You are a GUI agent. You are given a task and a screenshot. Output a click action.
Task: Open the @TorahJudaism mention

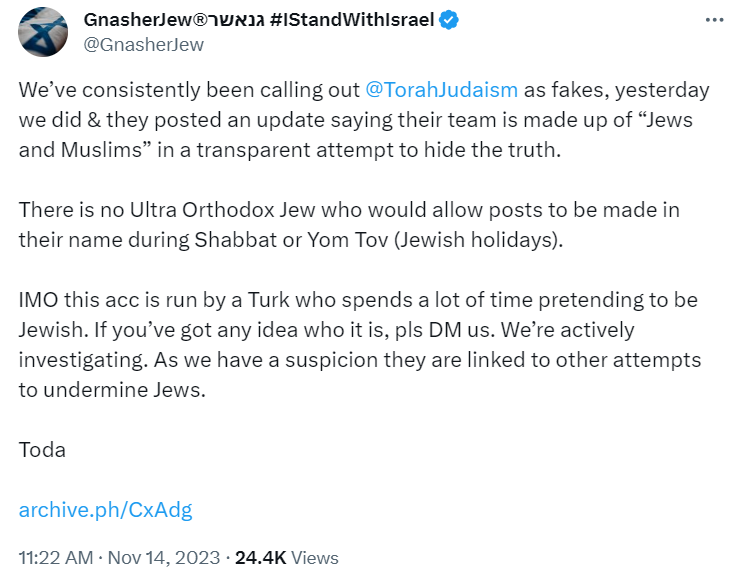coord(441,90)
